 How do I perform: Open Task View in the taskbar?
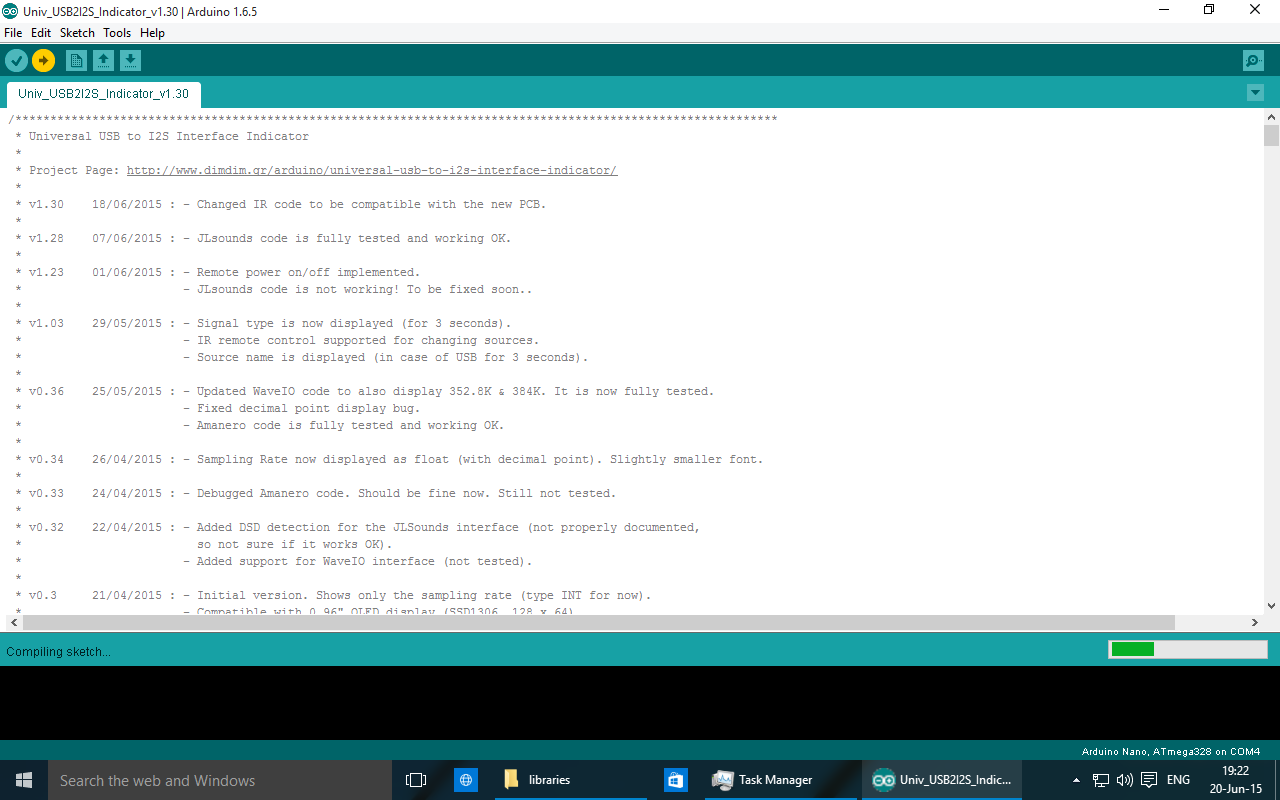pyautogui.click(x=416, y=780)
